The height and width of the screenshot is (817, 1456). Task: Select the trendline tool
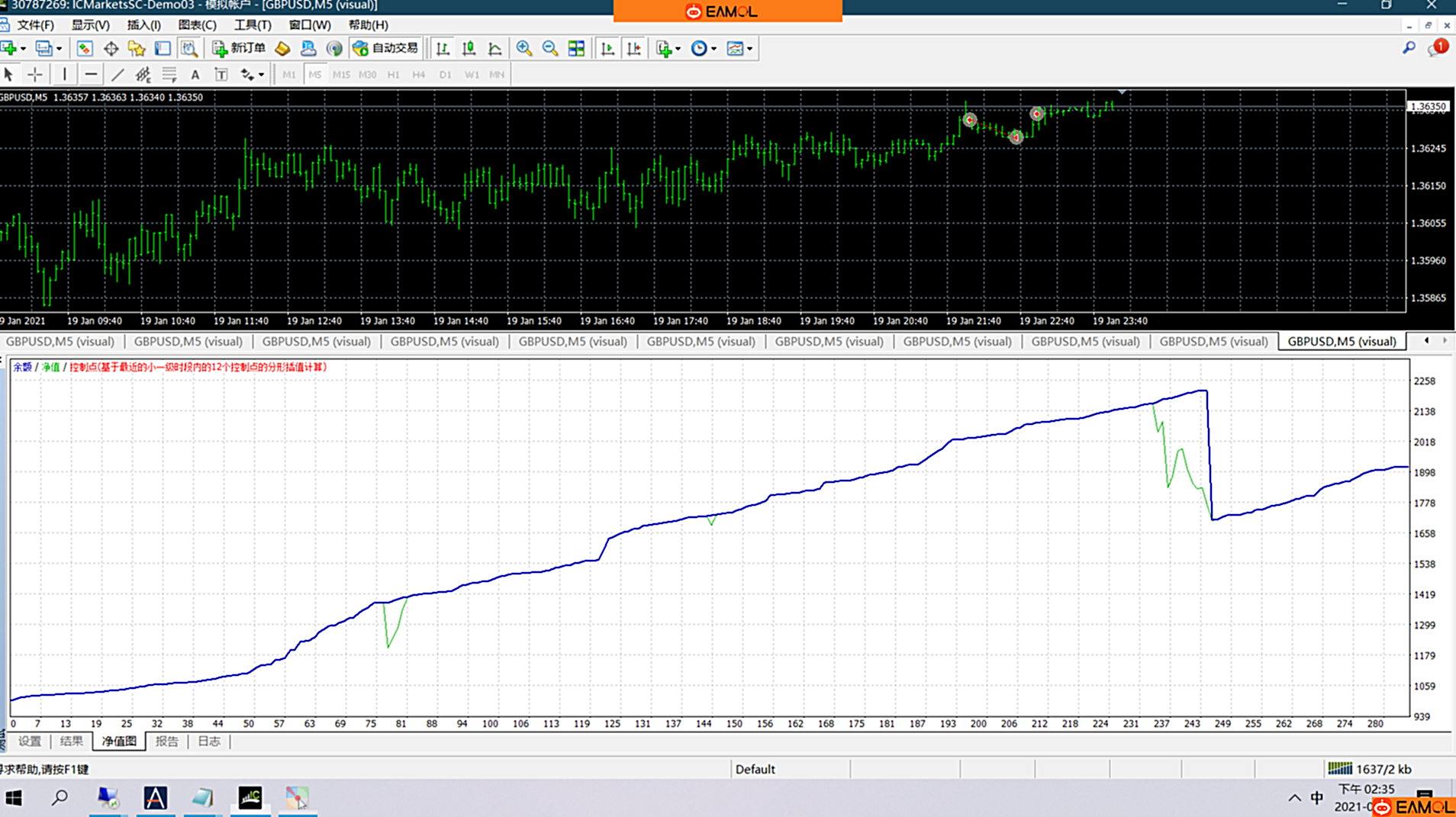pos(118,74)
